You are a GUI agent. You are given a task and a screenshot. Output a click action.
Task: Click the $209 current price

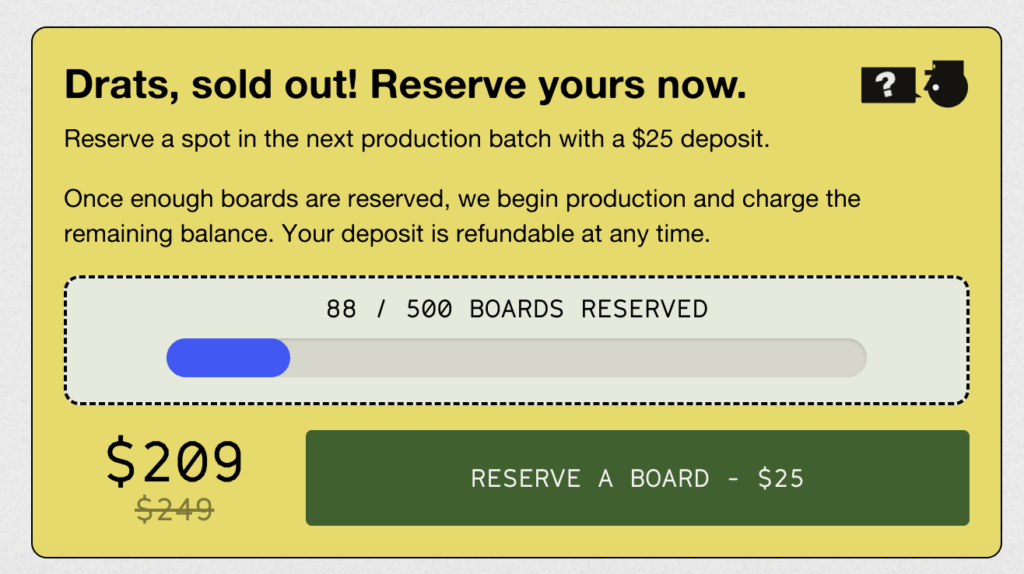click(x=175, y=462)
